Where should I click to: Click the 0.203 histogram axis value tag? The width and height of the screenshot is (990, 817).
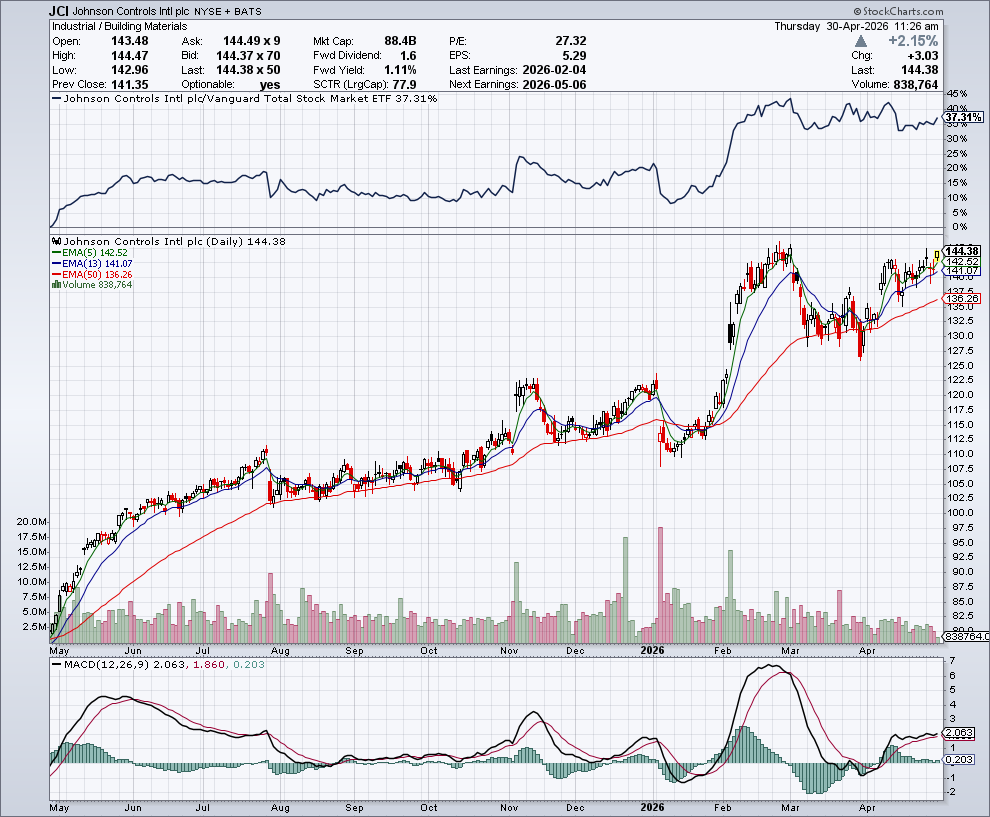pyautogui.click(x=960, y=760)
